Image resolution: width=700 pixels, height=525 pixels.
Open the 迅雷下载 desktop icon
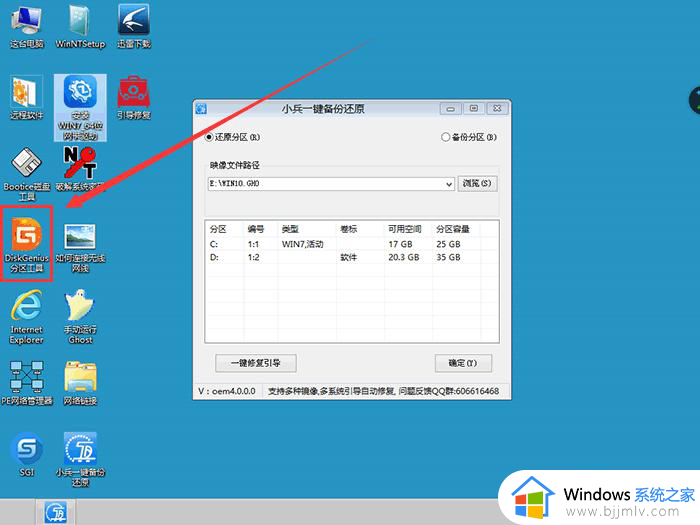pyautogui.click(x=133, y=26)
